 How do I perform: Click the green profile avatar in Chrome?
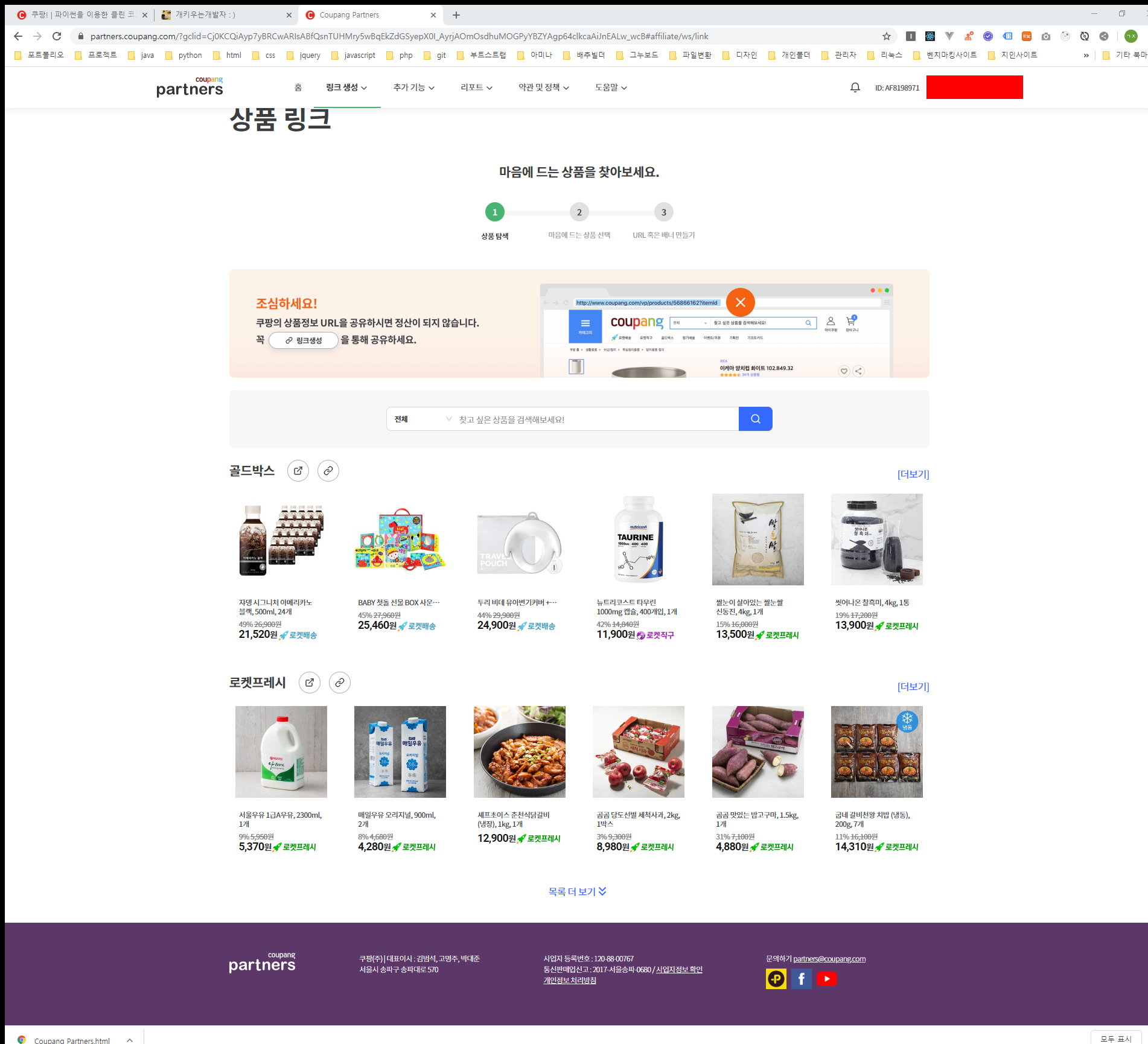point(1130,36)
